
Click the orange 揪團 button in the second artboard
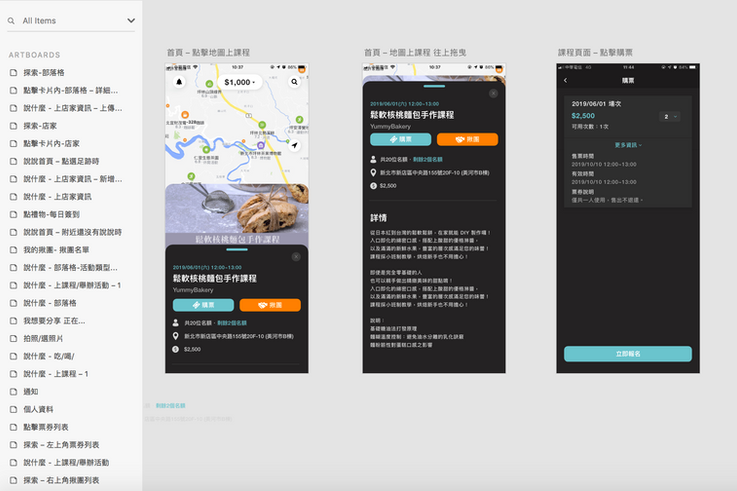(467, 140)
